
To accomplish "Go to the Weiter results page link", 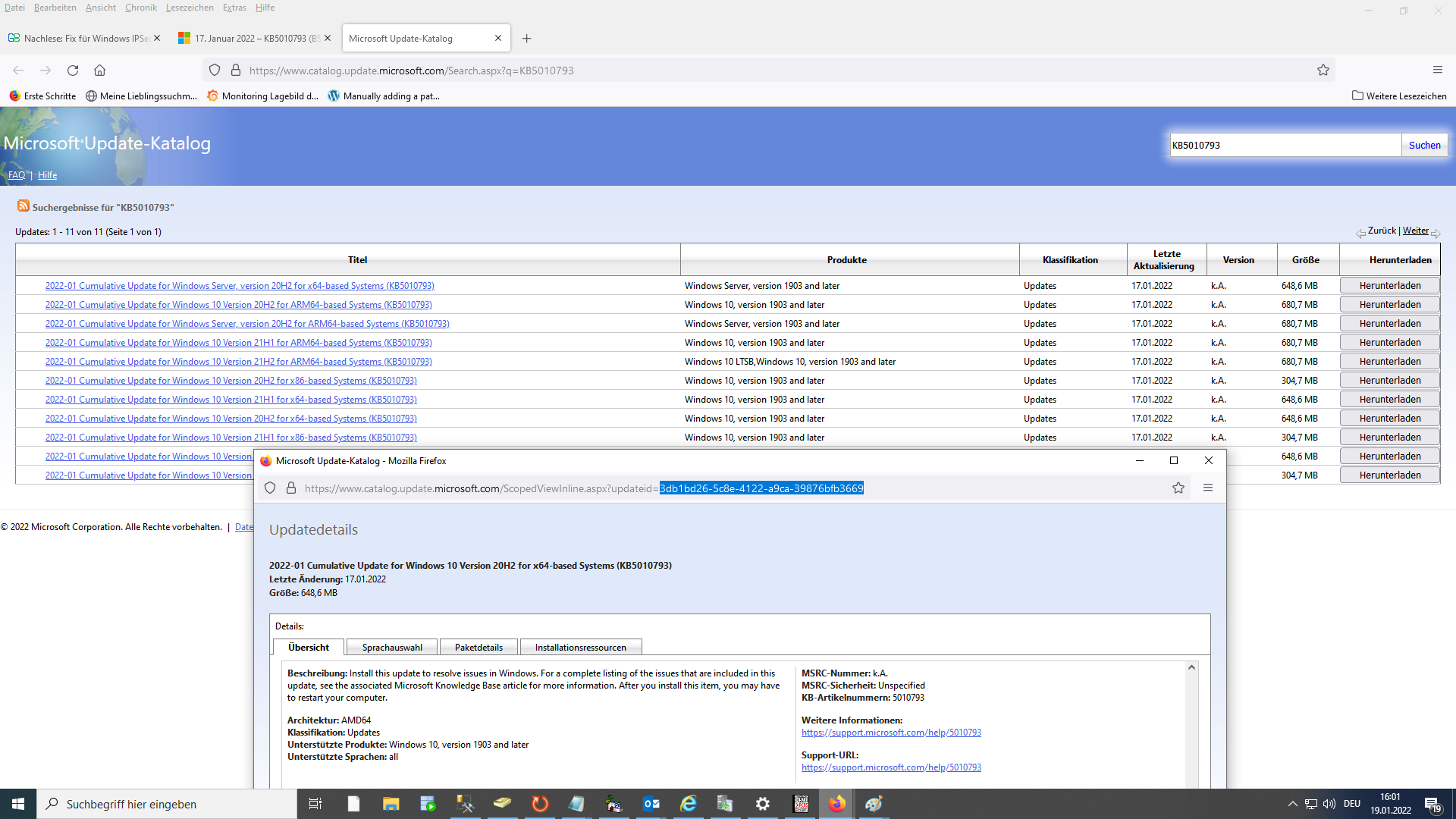I will click(x=1415, y=231).
